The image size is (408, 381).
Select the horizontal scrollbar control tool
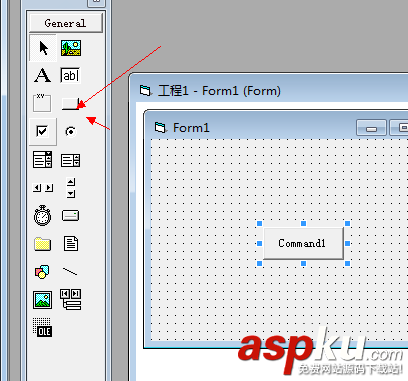click(43, 188)
